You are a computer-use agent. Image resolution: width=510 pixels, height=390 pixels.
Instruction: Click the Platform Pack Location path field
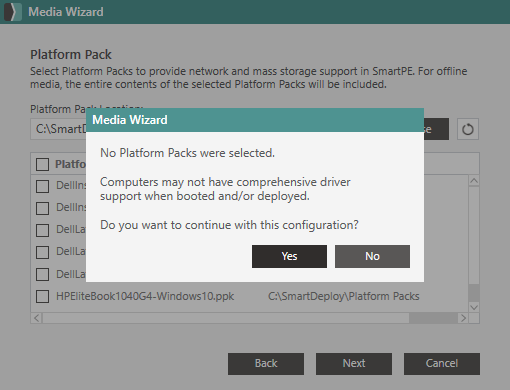pyautogui.click(x=58, y=129)
